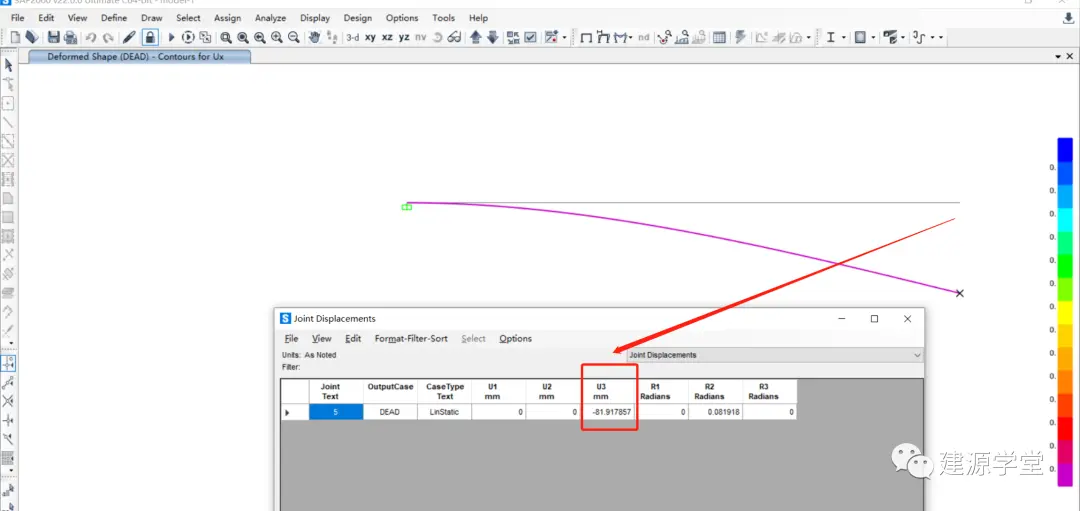Viewport: 1080px width, 511px height.
Task: Switch to 3-d view
Action: point(353,38)
